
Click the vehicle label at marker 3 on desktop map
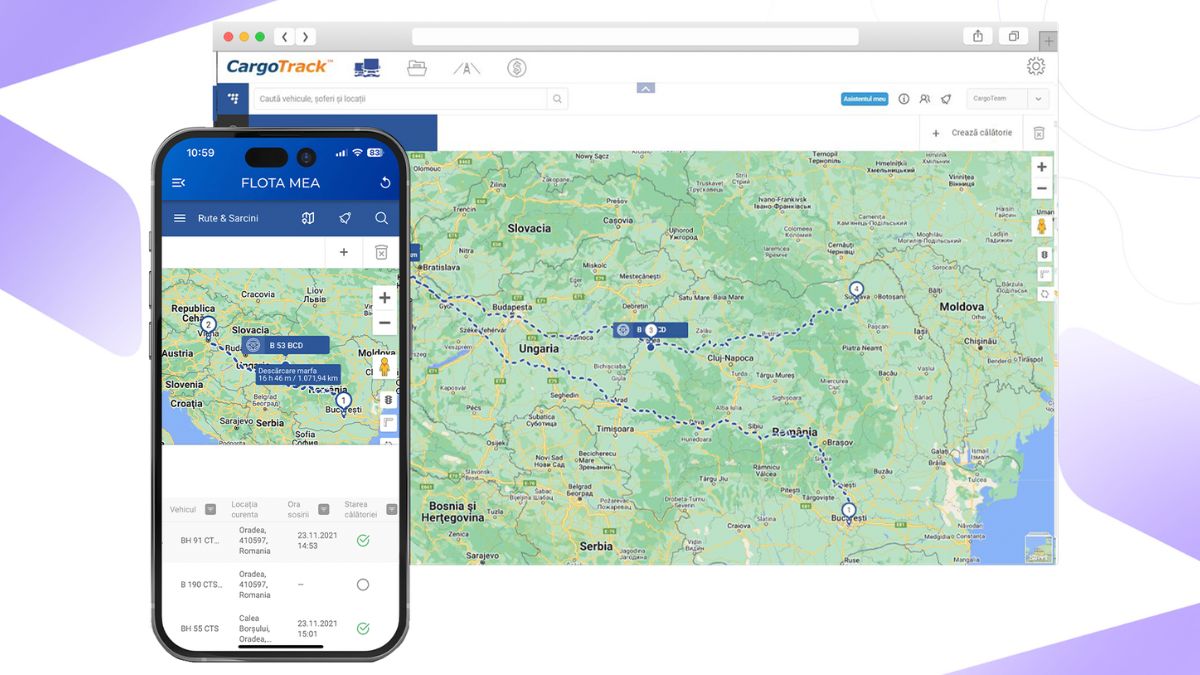coord(650,329)
